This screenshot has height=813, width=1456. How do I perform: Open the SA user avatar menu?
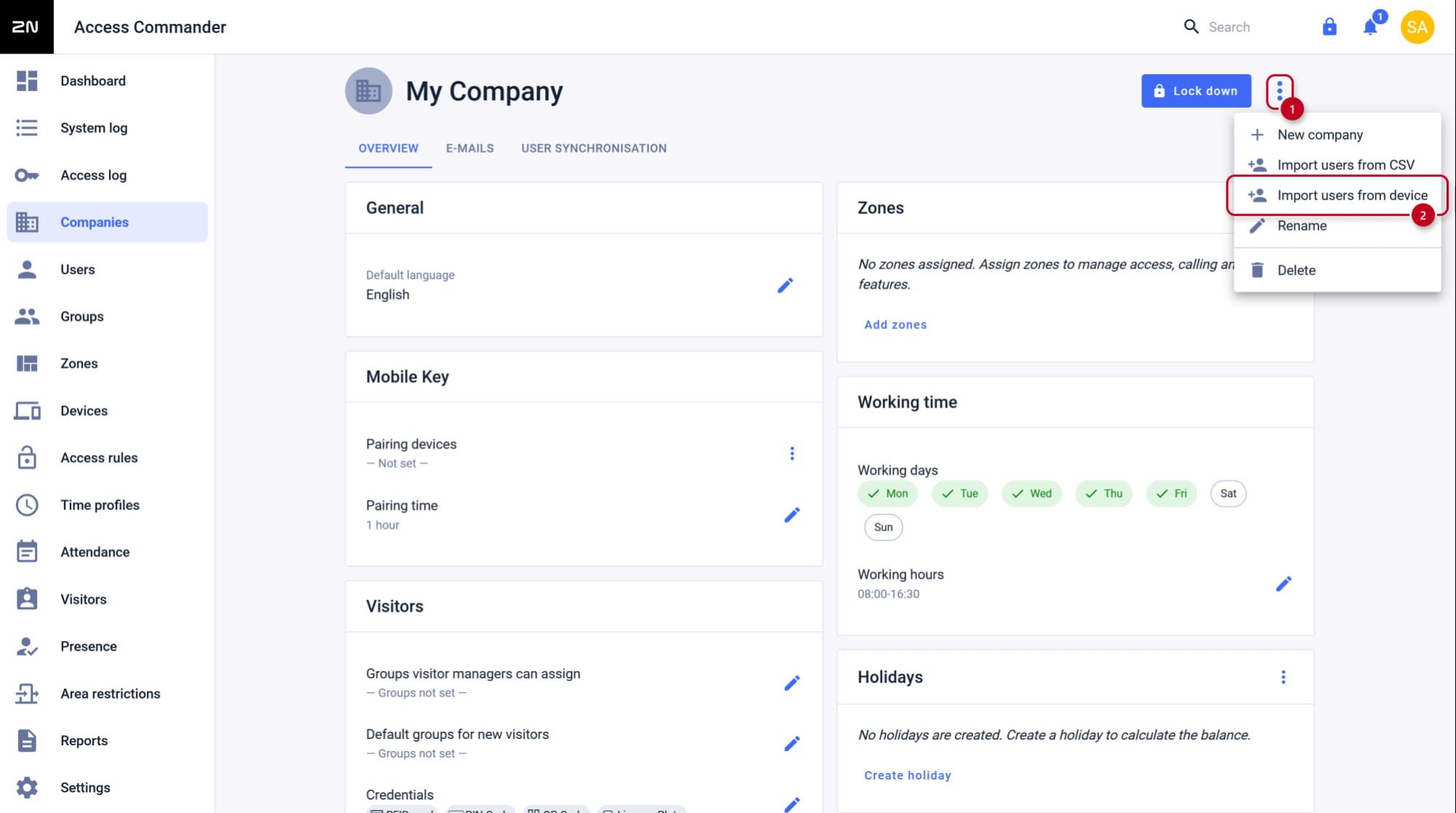(x=1417, y=27)
